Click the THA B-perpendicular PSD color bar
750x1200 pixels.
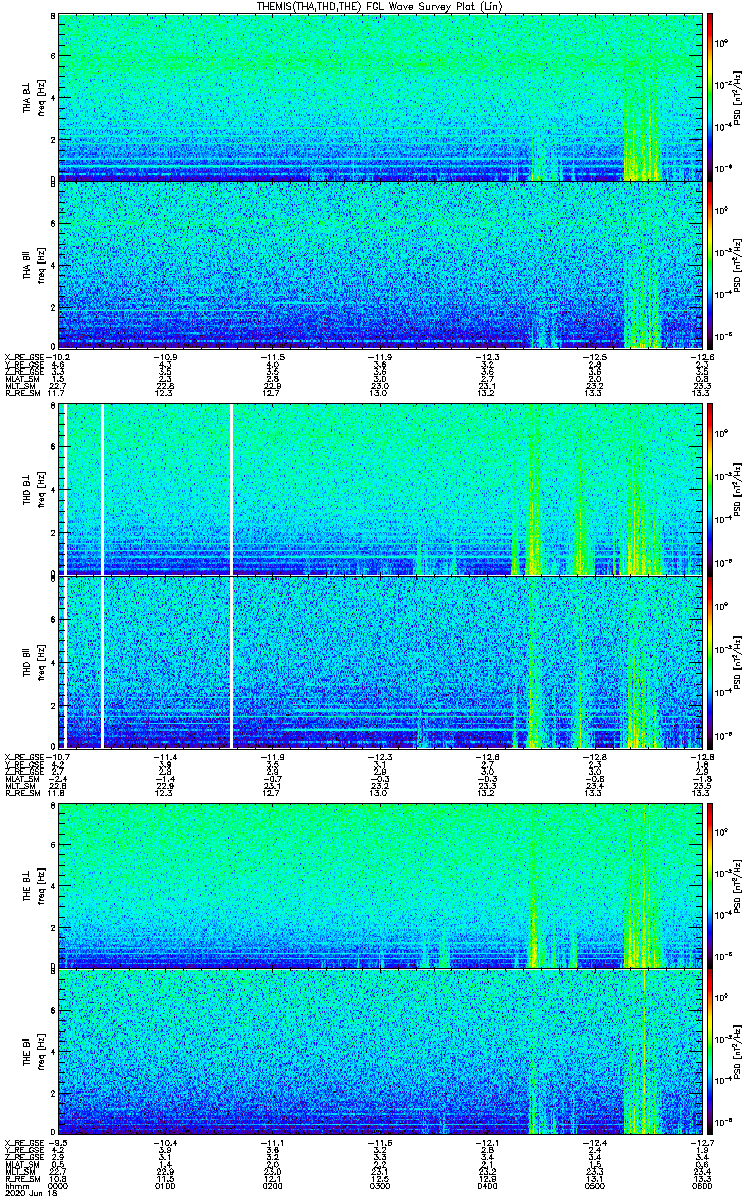click(x=711, y=97)
